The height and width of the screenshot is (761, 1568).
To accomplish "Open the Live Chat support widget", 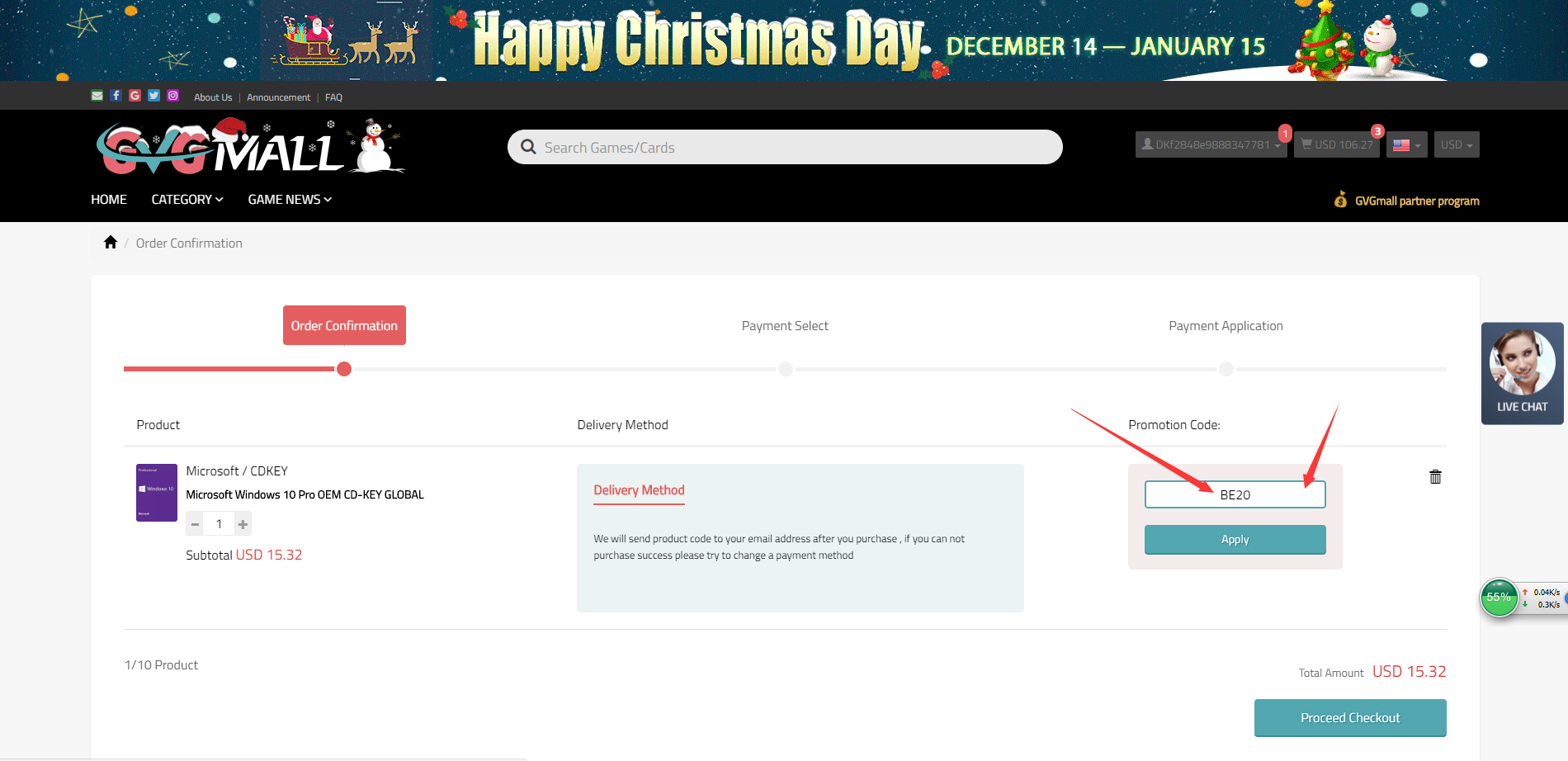I will pyautogui.click(x=1522, y=373).
